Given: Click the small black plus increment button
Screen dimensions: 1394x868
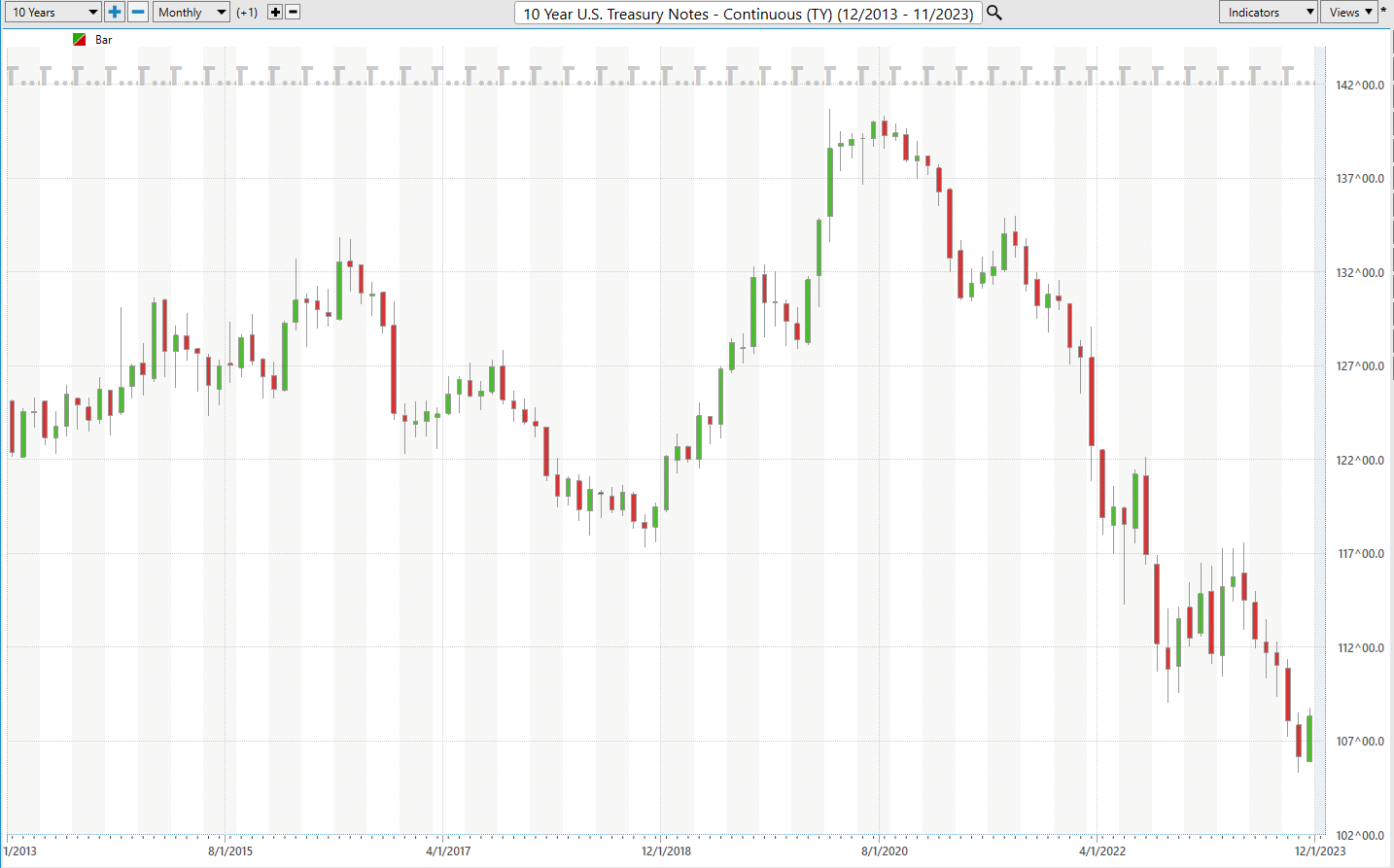Looking at the screenshot, I should [275, 12].
